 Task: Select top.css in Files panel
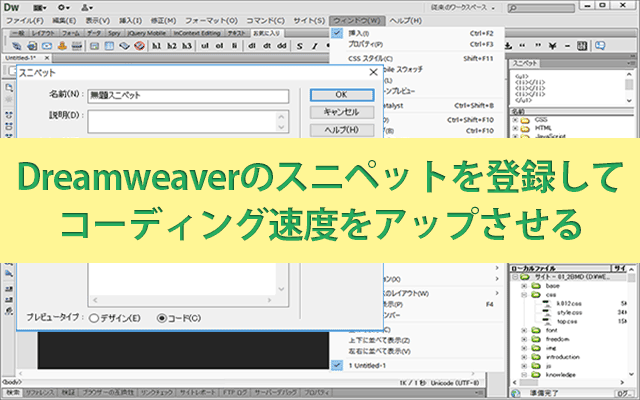click(x=567, y=322)
